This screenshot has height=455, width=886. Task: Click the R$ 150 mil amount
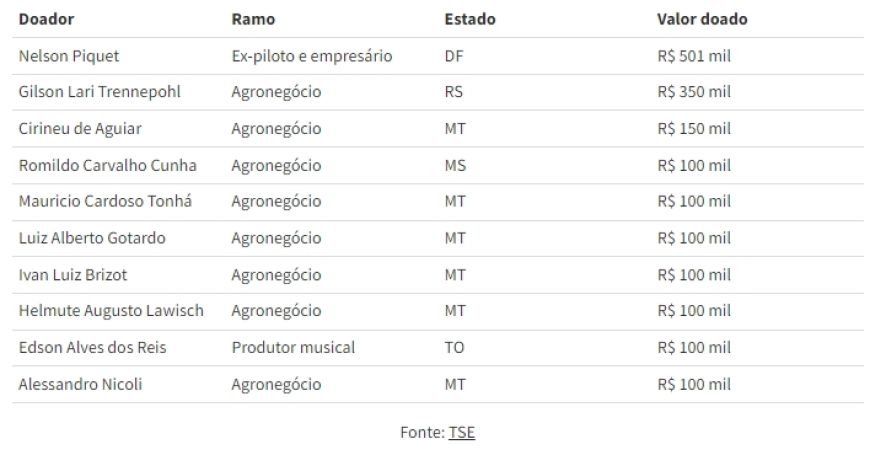694,129
